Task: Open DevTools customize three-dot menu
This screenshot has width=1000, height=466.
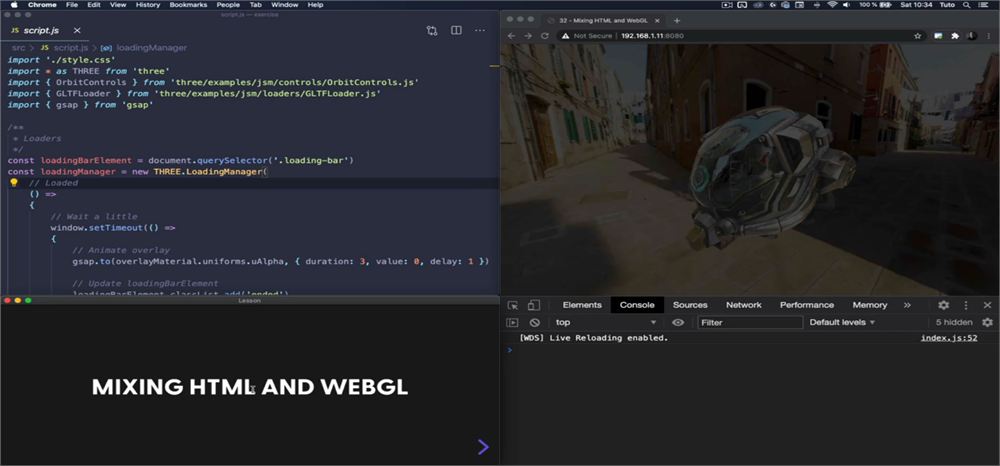Action: [x=966, y=305]
